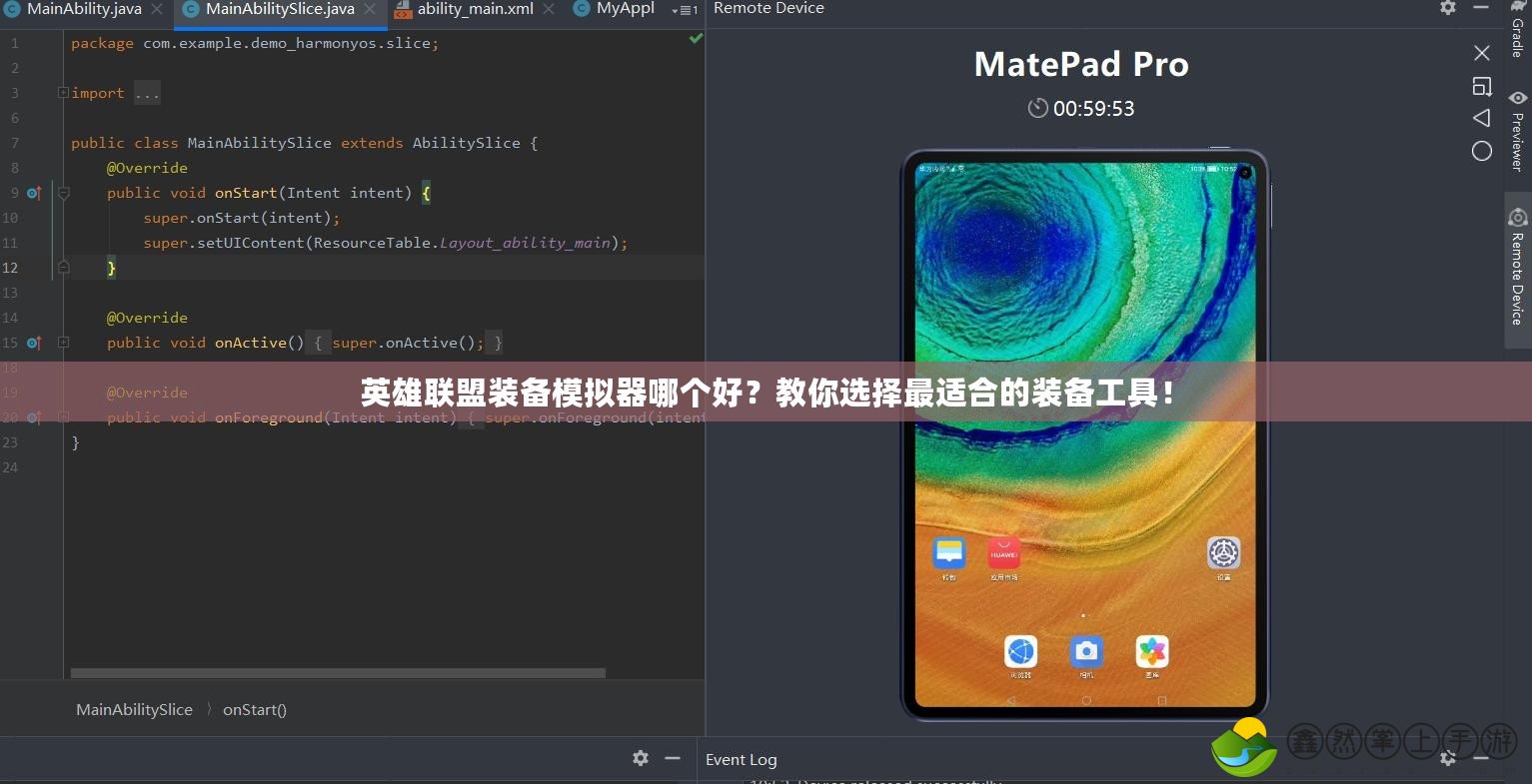Click override gutter icon beside onStart line

click(34, 193)
